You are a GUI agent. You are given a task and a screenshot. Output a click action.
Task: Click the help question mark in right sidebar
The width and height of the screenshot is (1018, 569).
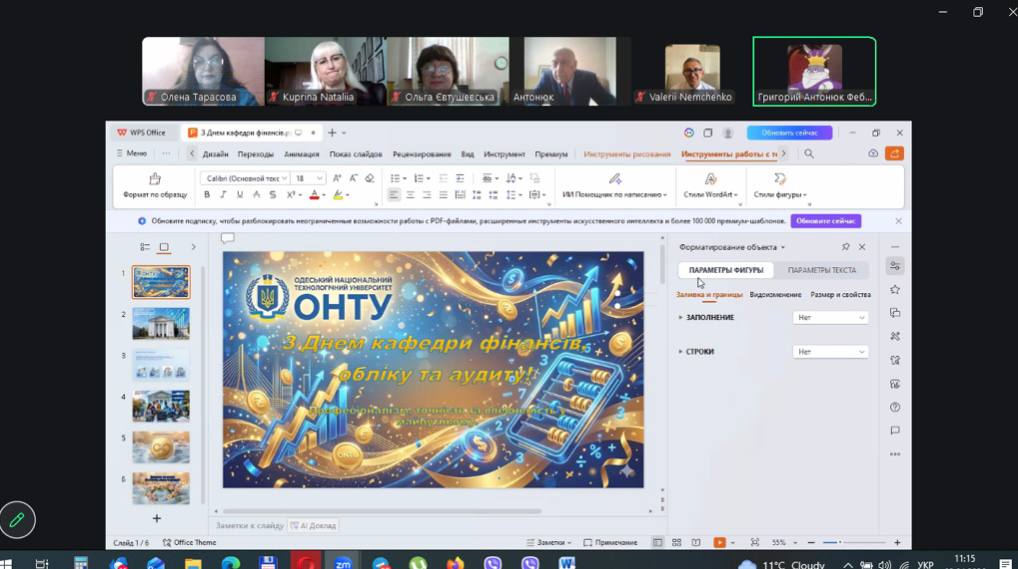(x=895, y=407)
